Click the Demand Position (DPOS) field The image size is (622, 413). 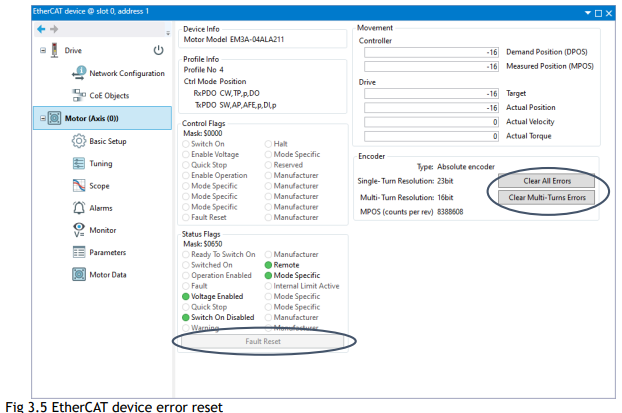point(431,52)
